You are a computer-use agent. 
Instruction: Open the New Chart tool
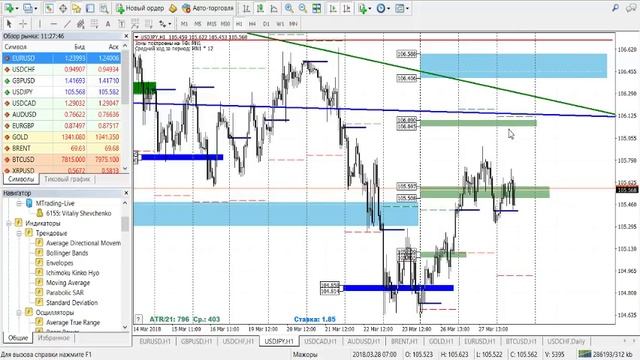tap(9, 8)
